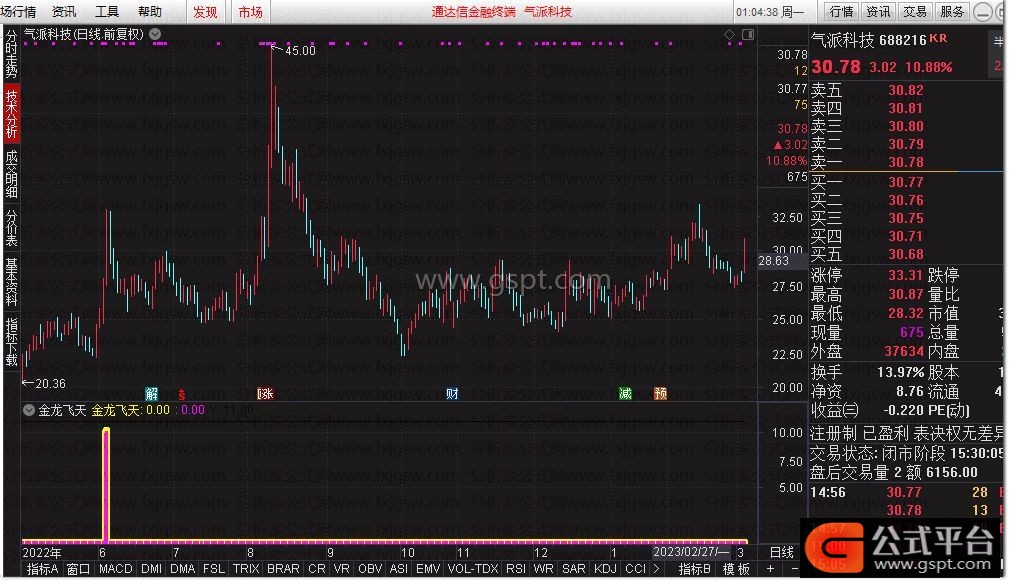The height and width of the screenshot is (581, 1010).
Task: Switch the indicator to BRAR
Action: pyautogui.click(x=283, y=569)
